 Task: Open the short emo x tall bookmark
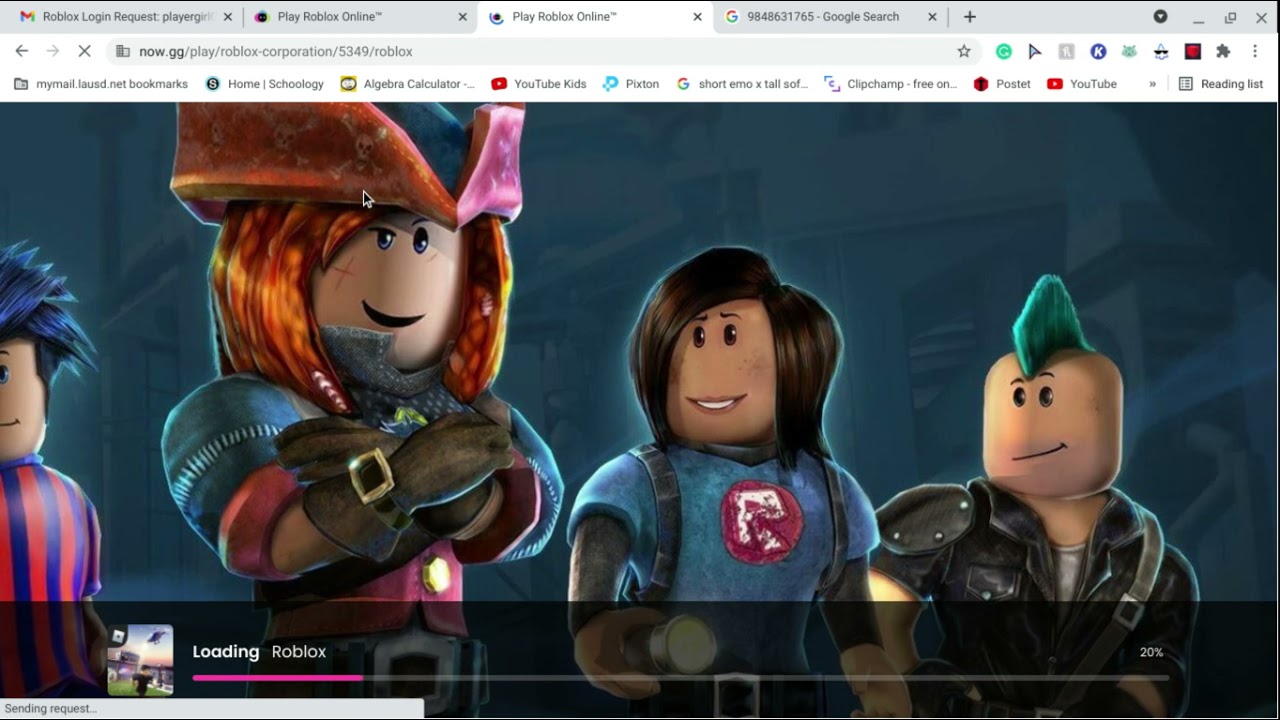(x=742, y=84)
